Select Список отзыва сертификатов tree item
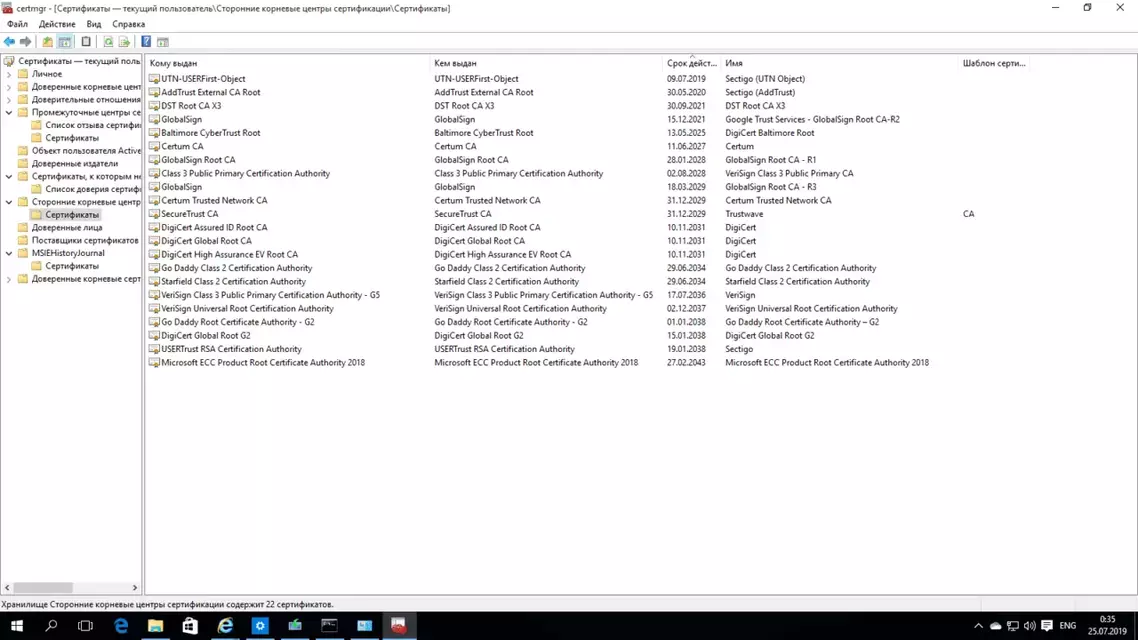The image size is (1138, 640). (93, 125)
